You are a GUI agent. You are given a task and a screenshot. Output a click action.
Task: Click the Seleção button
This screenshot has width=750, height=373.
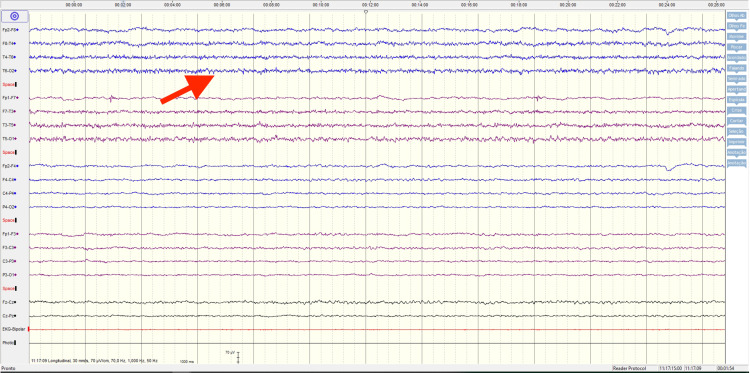click(736, 131)
